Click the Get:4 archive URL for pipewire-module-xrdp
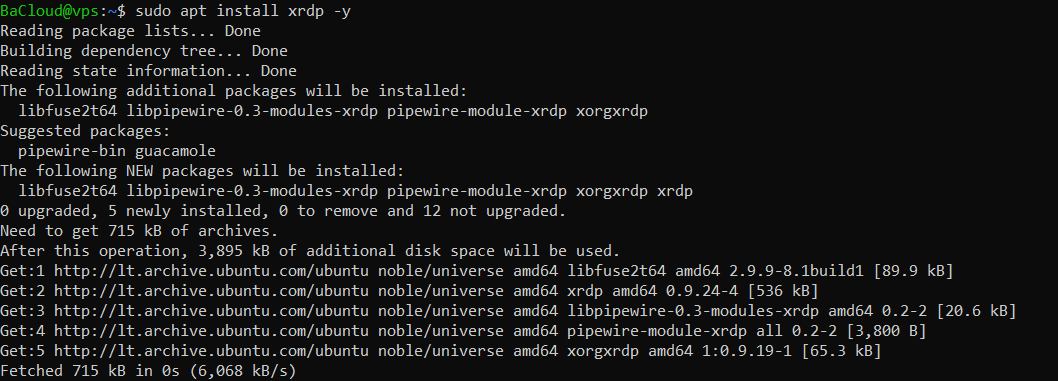Screen dimensions: 1058x381 (211, 331)
